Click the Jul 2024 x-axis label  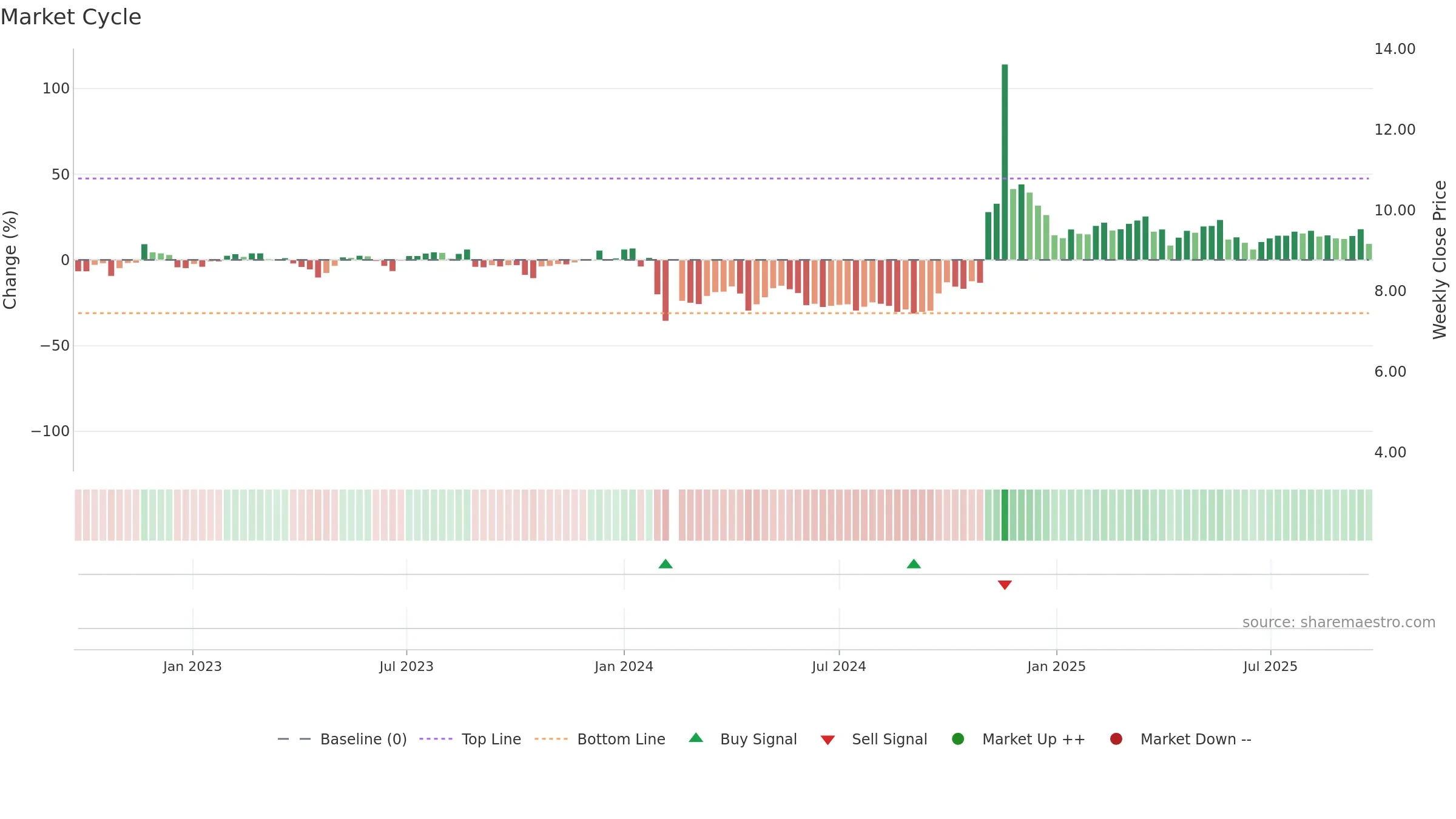839,666
